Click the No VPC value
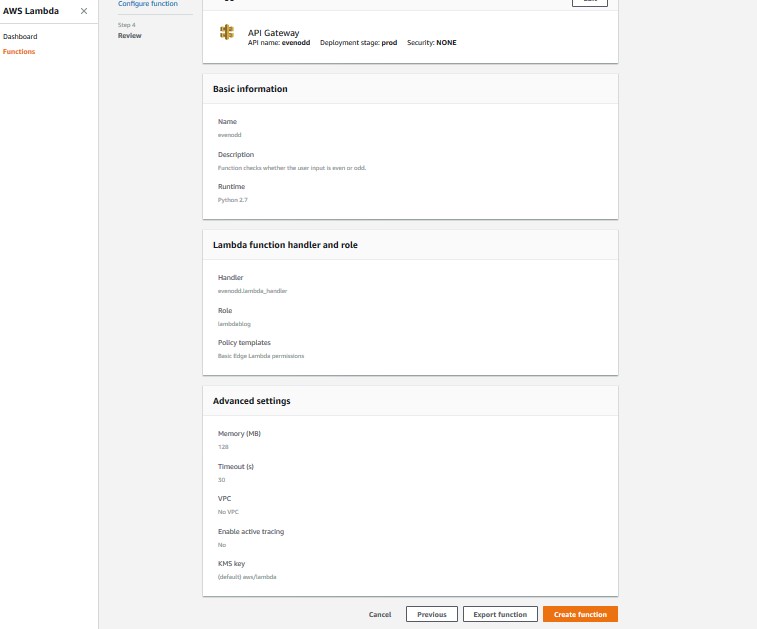Screen dimensions: 757x629 click(x=228, y=512)
